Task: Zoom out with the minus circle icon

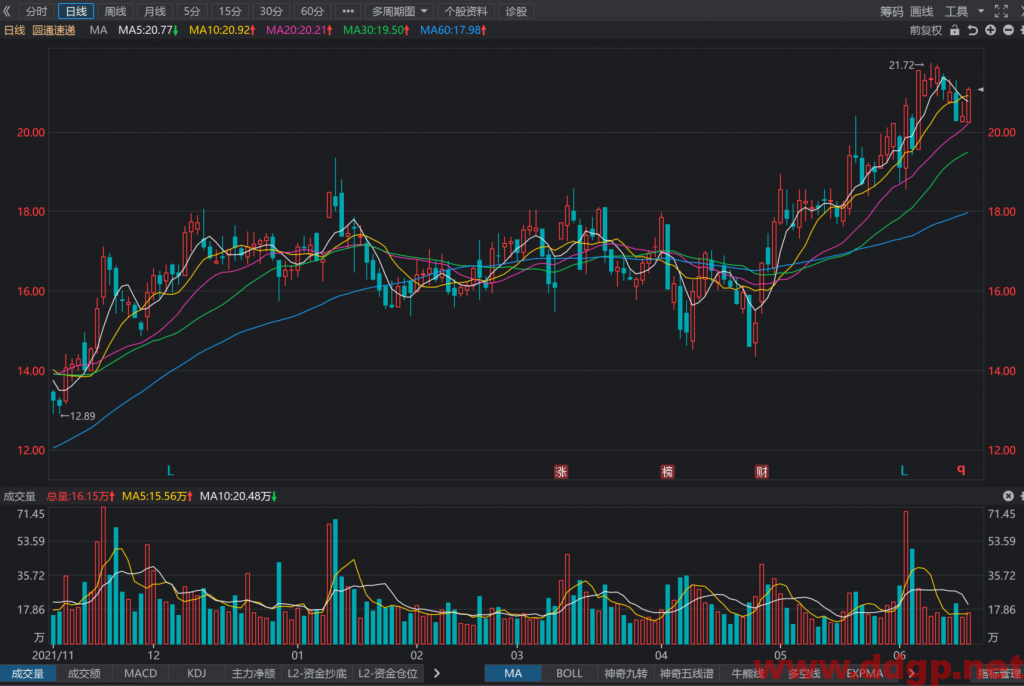Action: pyautogui.click(x=1008, y=30)
